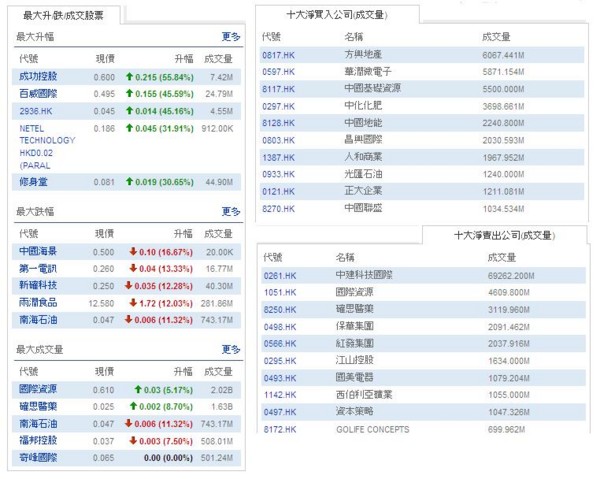Image resolution: width=600 pixels, height=479 pixels.
Task: Open stock code 0297.HK
Action: (279, 106)
